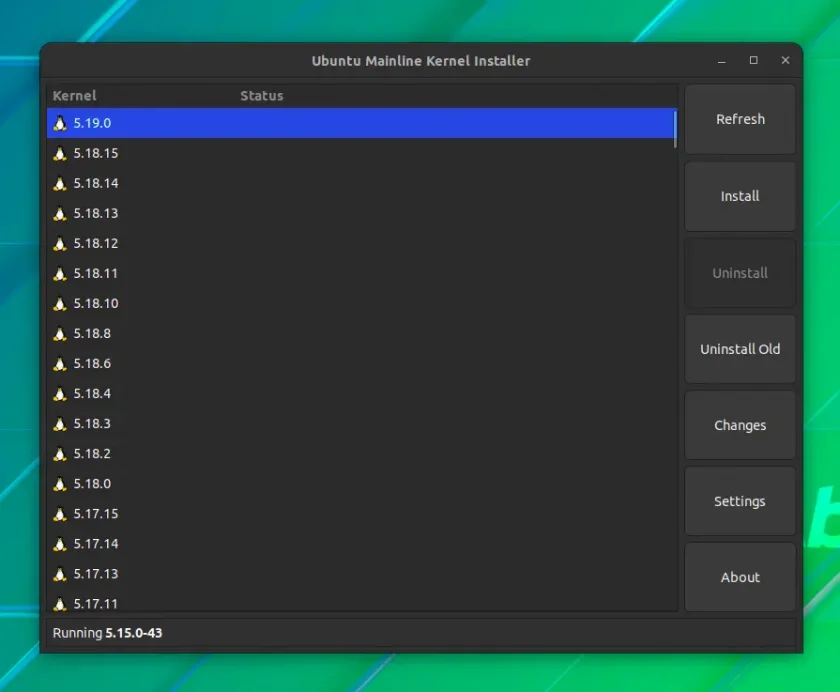This screenshot has height=692, width=840.
Task: Install the selected kernel
Action: (x=740, y=196)
